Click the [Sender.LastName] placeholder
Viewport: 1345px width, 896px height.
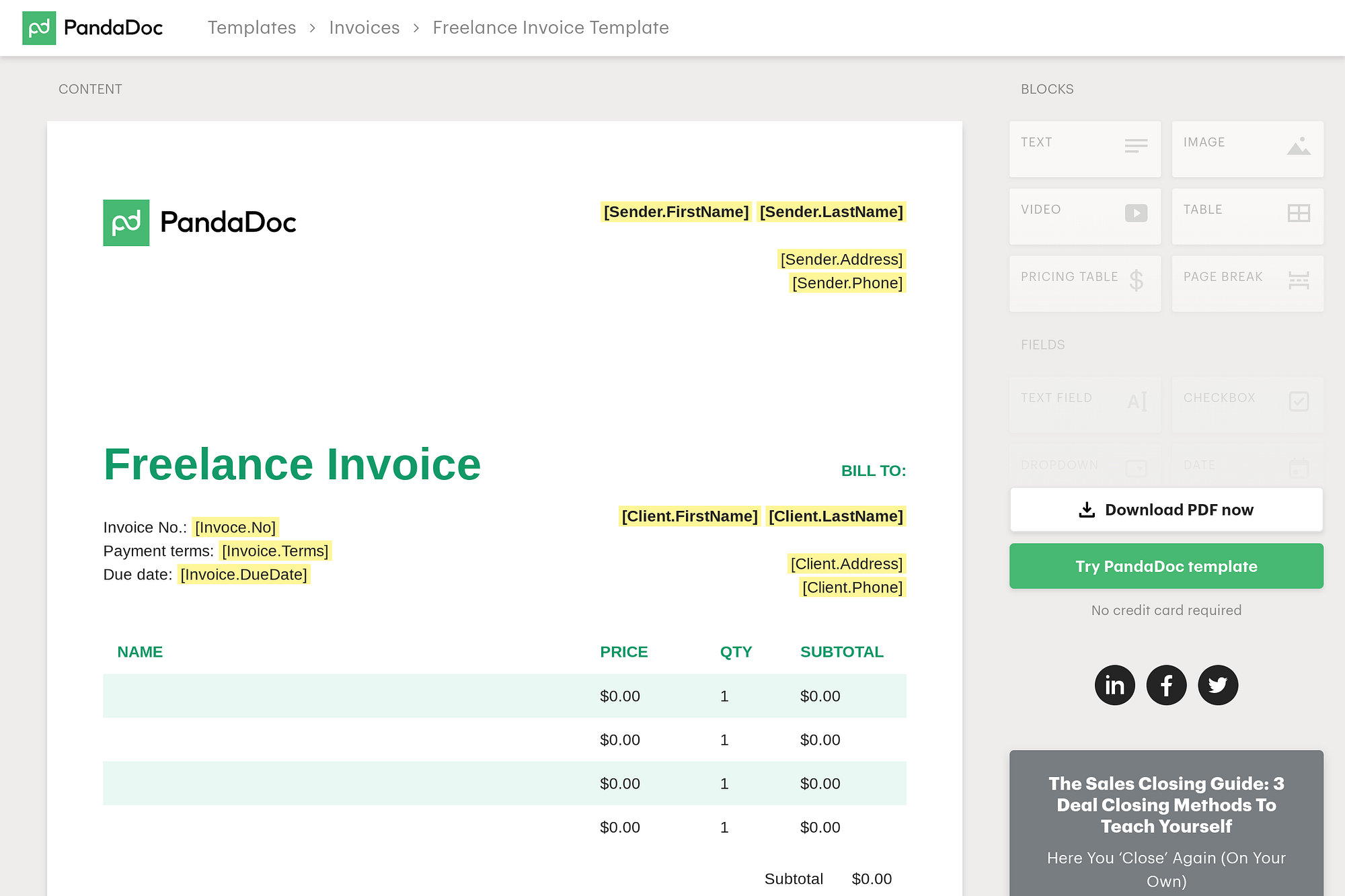pos(831,212)
